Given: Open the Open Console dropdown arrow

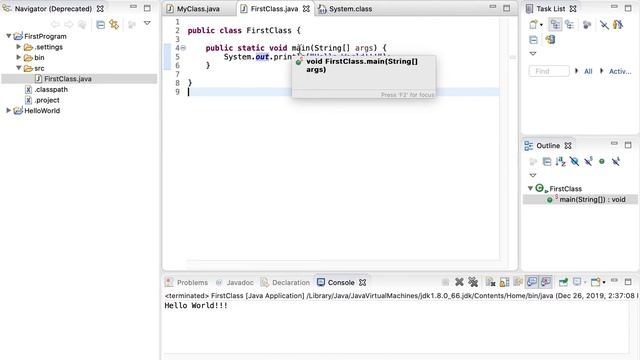Looking at the screenshot, I should point(604,282).
